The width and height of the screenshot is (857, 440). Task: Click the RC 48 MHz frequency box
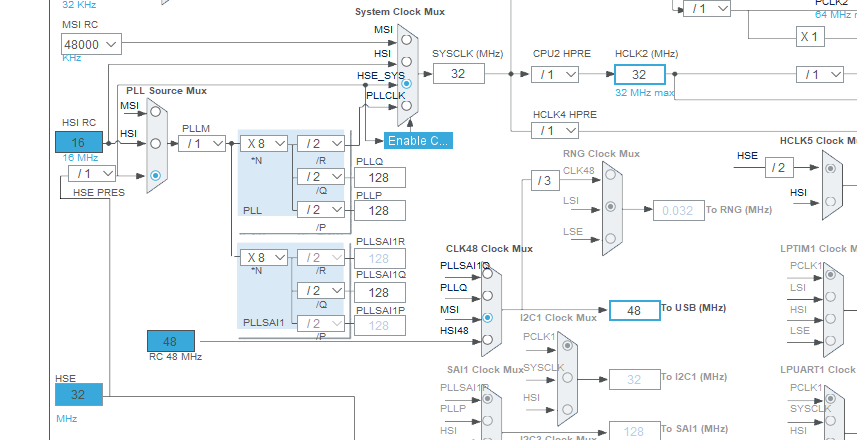171,341
